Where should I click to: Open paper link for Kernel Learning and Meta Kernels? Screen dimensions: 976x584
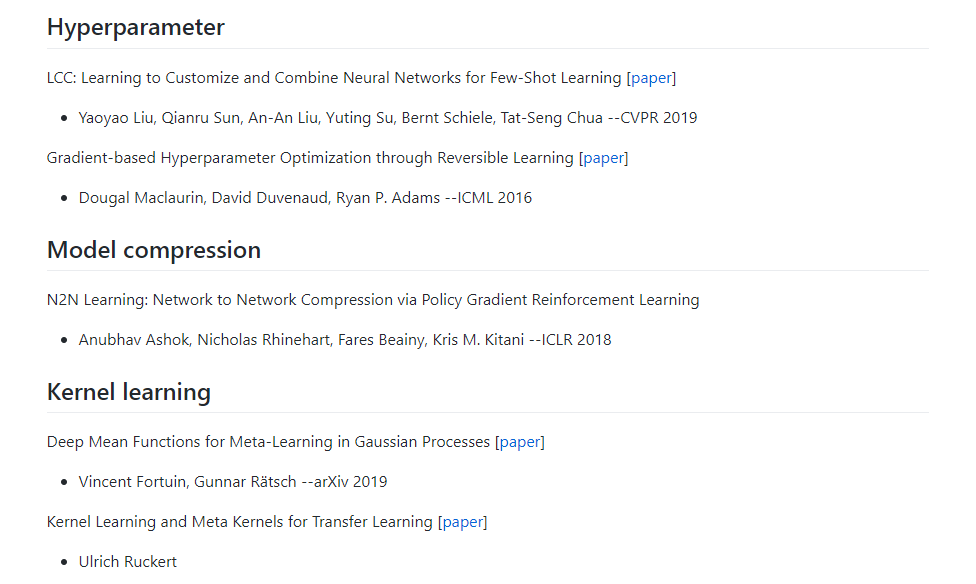coord(462,522)
